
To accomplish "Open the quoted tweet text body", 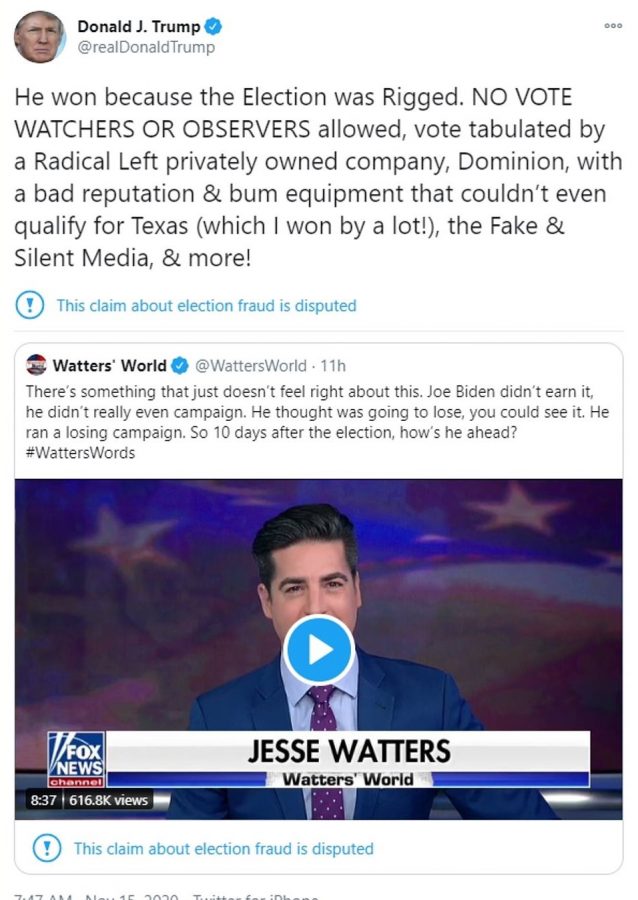I will point(317,422).
